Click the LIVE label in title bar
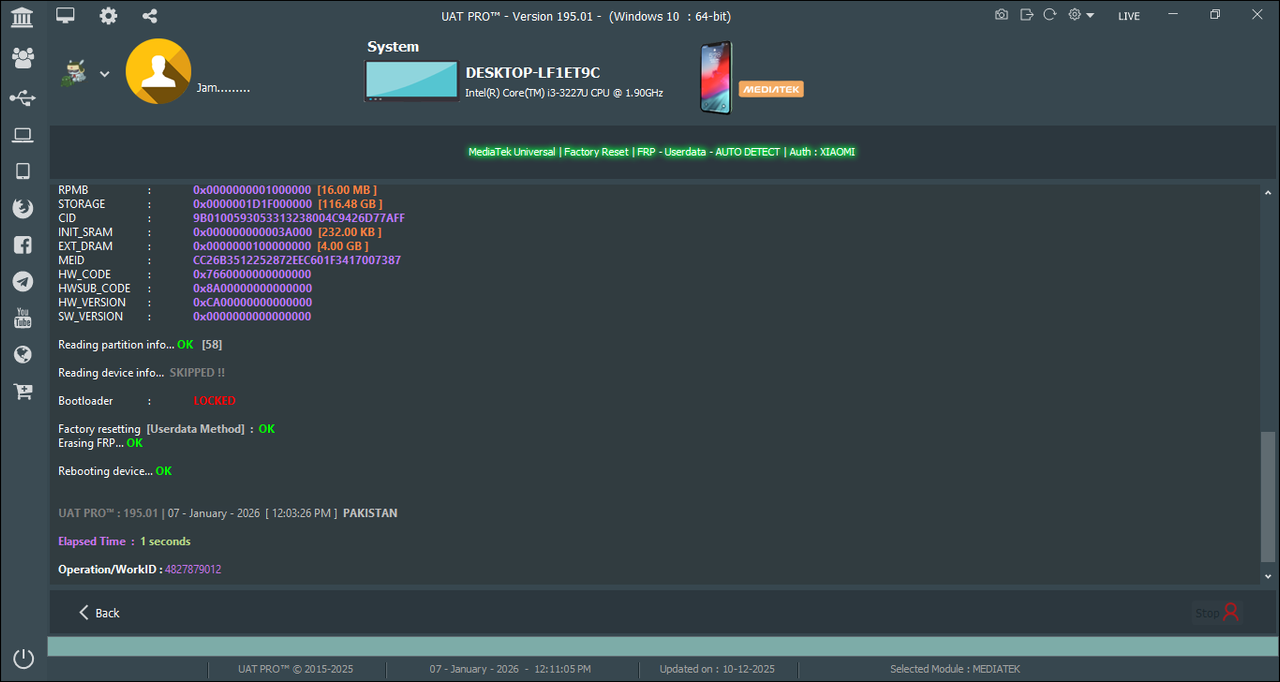 tap(1129, 16)
